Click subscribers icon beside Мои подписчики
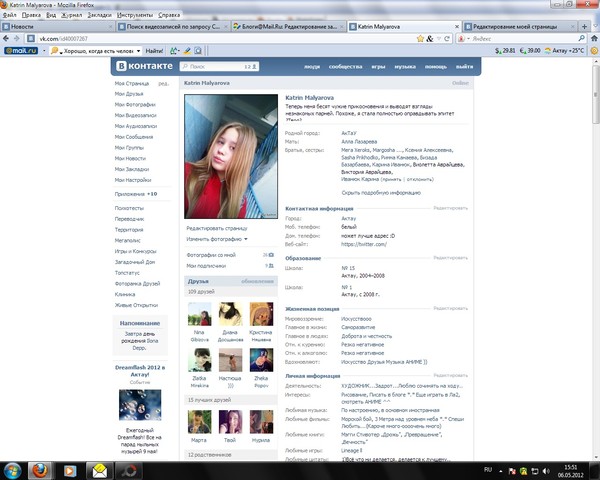 (271, 266)
